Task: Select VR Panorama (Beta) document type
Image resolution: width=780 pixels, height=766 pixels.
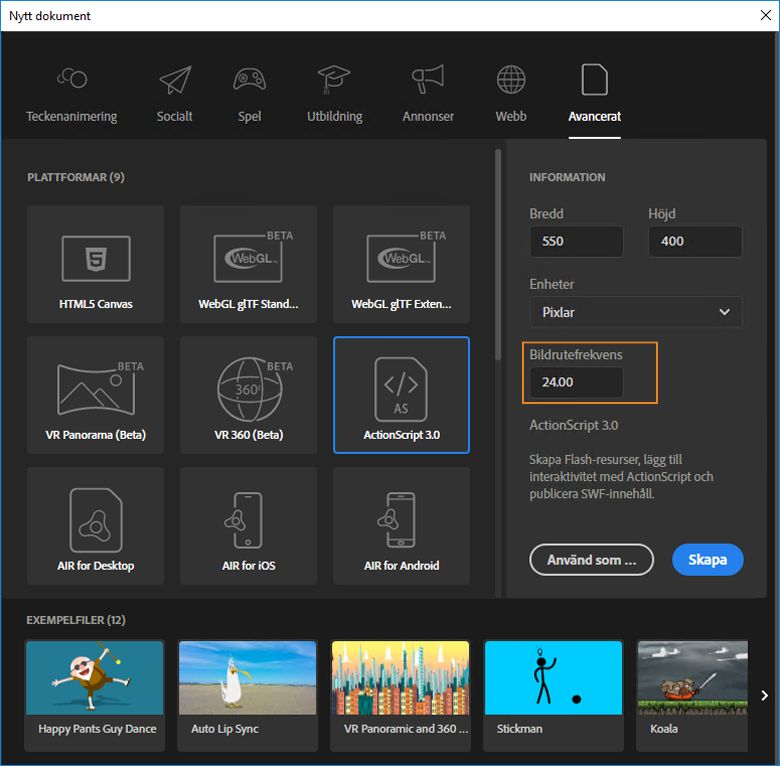Action: [96, 394]
